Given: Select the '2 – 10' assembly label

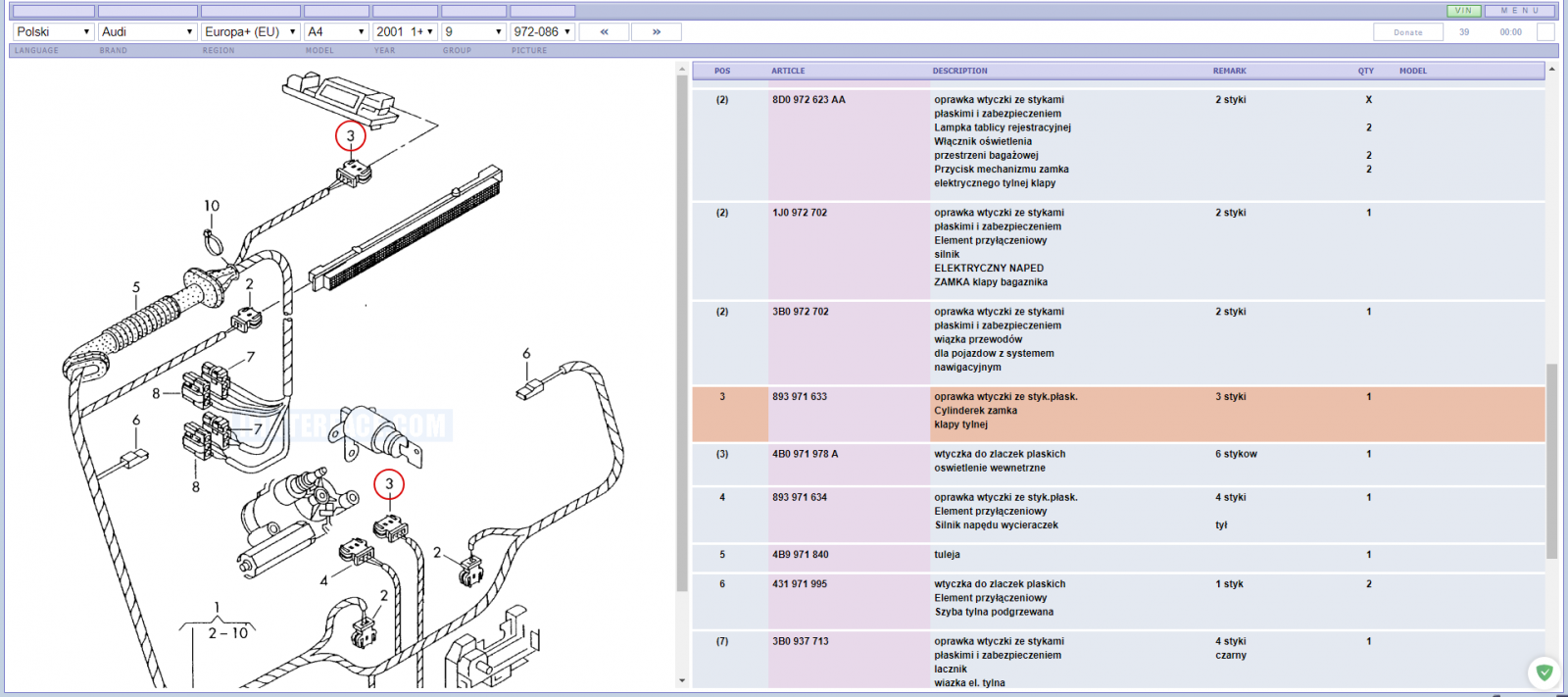Looking at the screenshot, I should (x=228, y=633).
